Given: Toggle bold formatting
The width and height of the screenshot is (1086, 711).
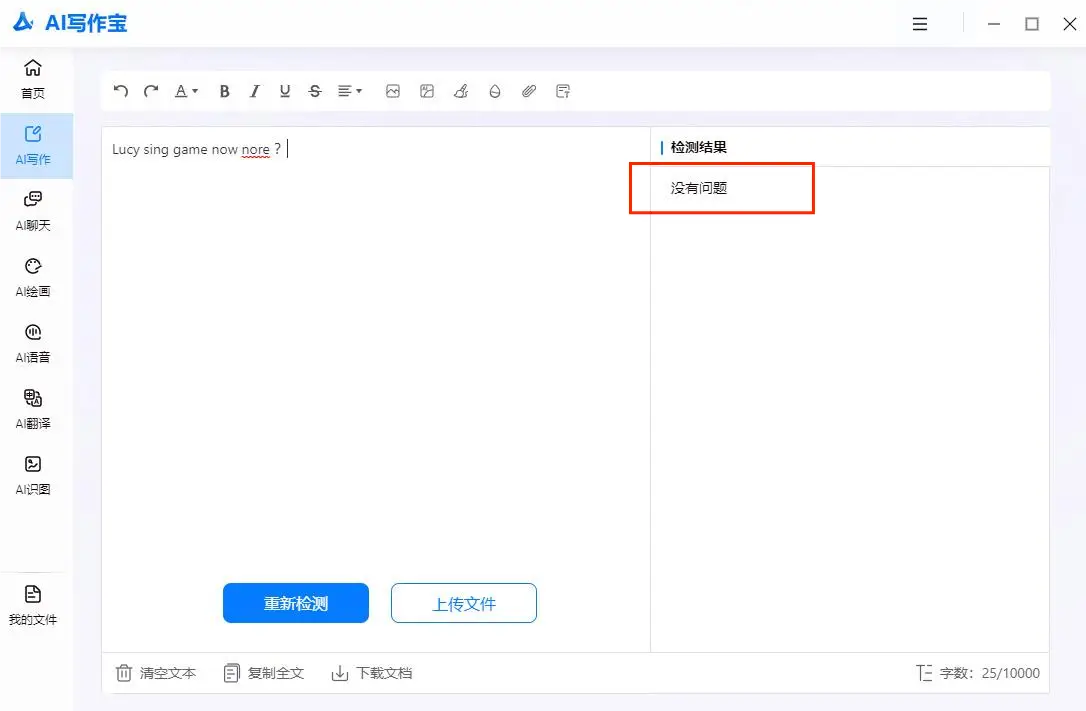Looking at the screenshot, I should coord(224,91).
